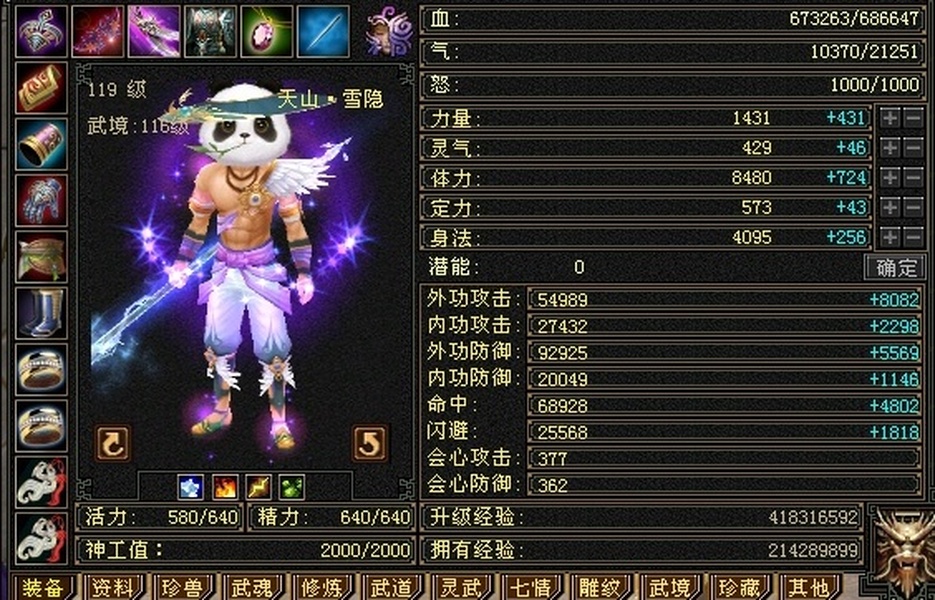Confirm attribute points with 确定 button

pyautogui.click(x=896, y=267)
